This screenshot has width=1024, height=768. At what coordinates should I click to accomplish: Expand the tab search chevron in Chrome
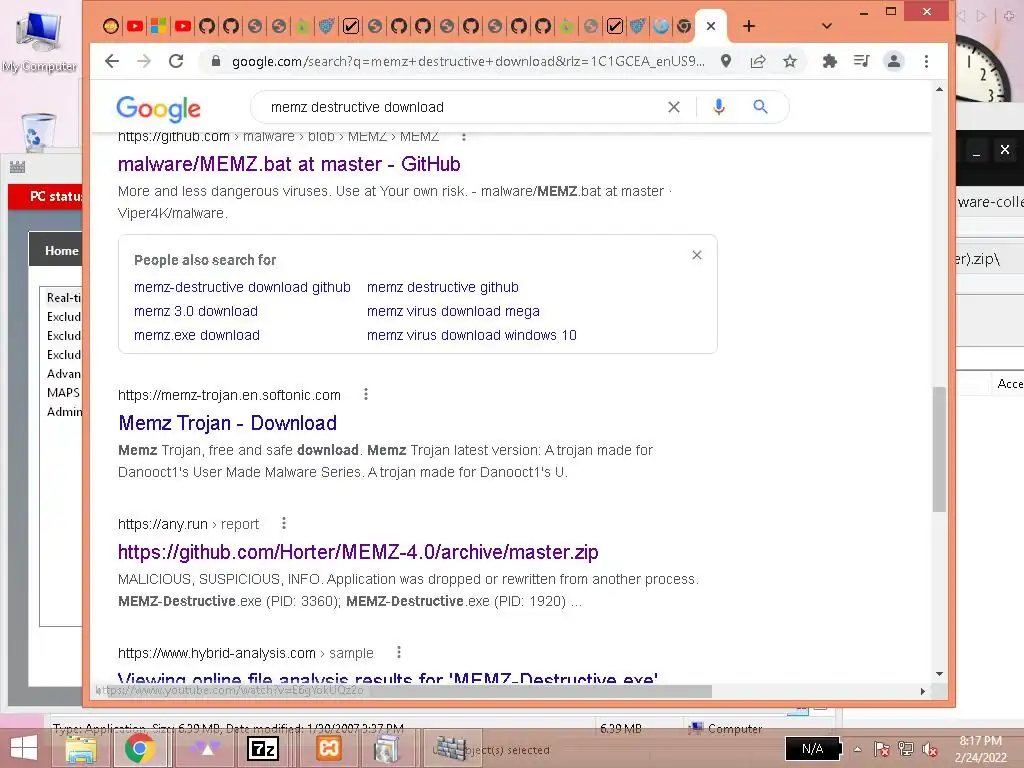pos(827,26)
